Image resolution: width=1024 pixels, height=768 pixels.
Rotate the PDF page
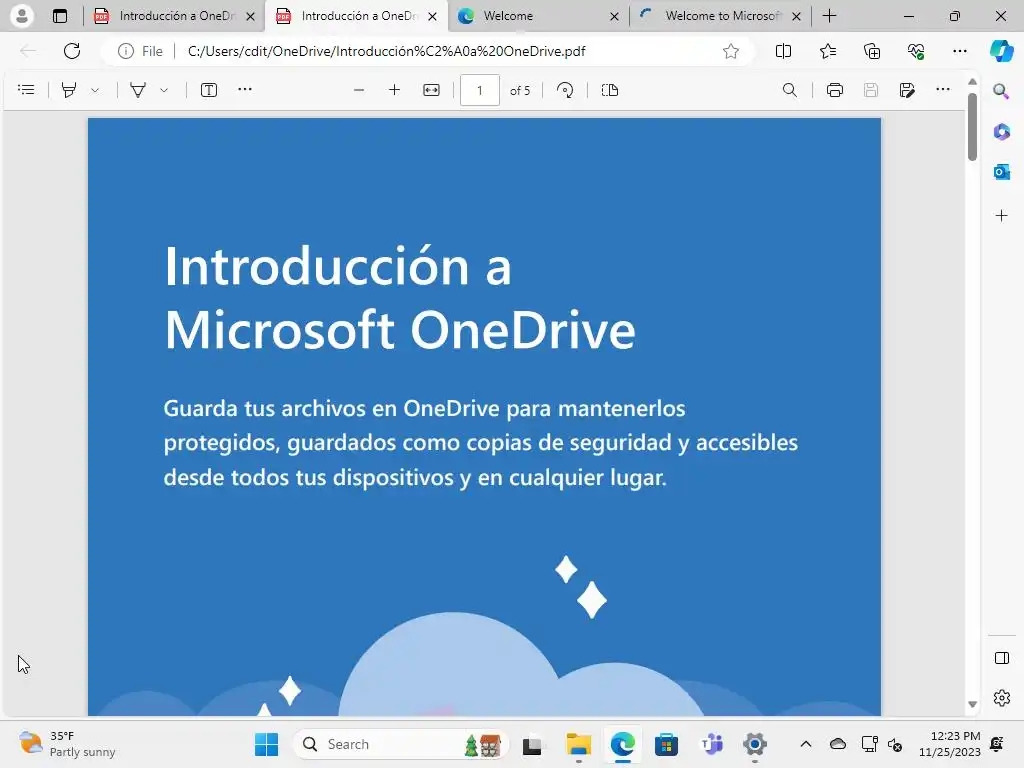pos(566,90)
